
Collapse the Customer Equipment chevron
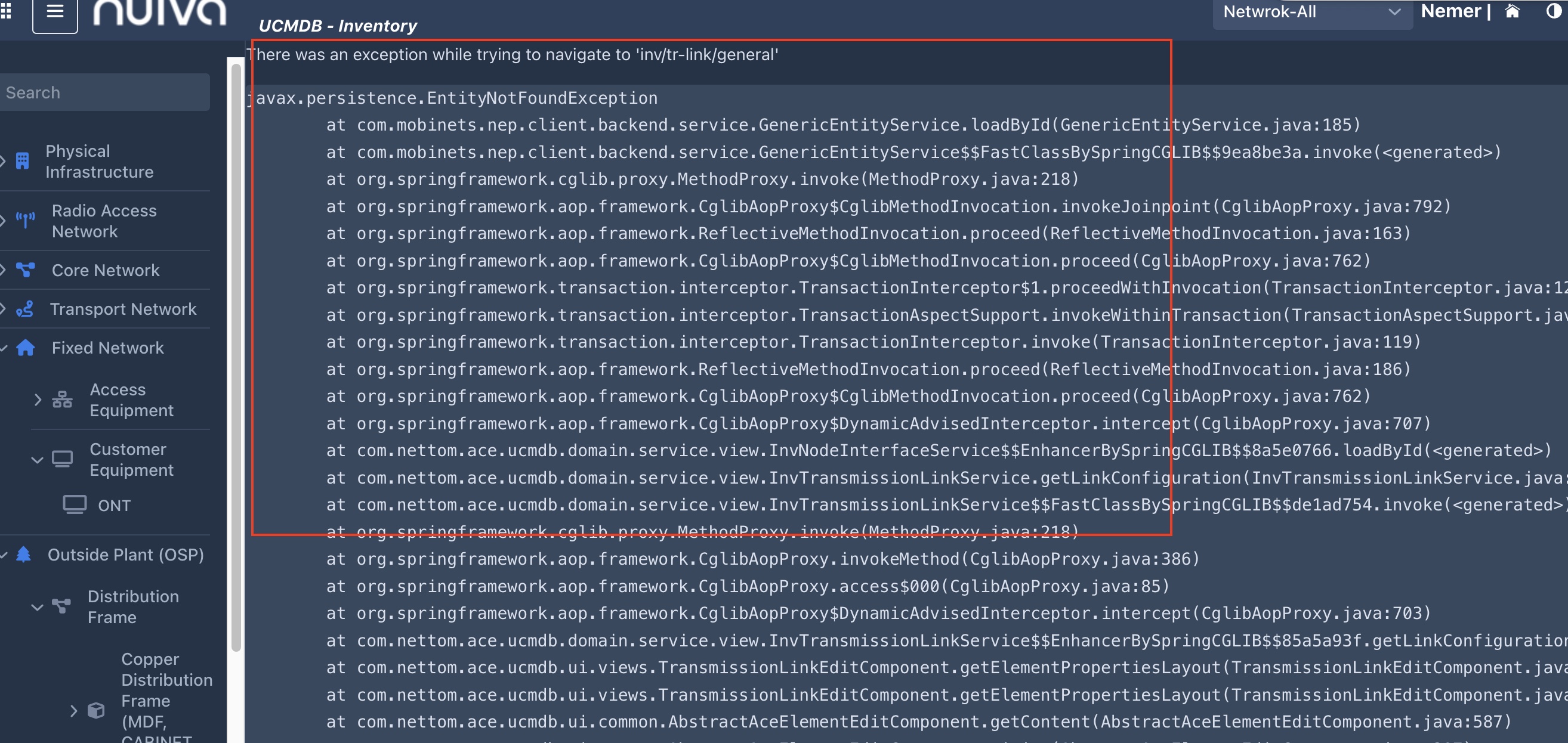click(x=38, y=460)
